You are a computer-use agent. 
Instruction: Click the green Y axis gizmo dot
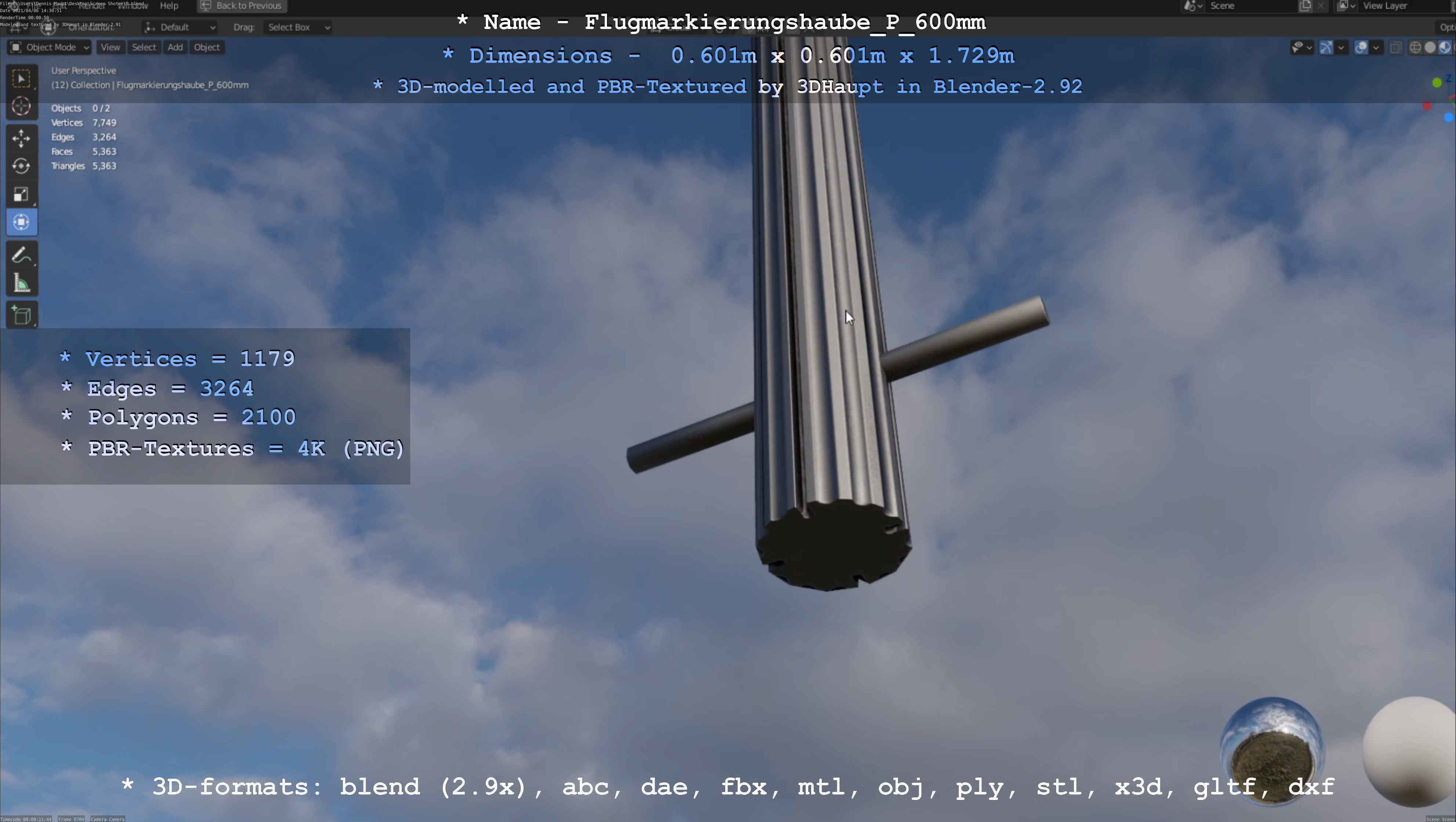[1437, 83]
